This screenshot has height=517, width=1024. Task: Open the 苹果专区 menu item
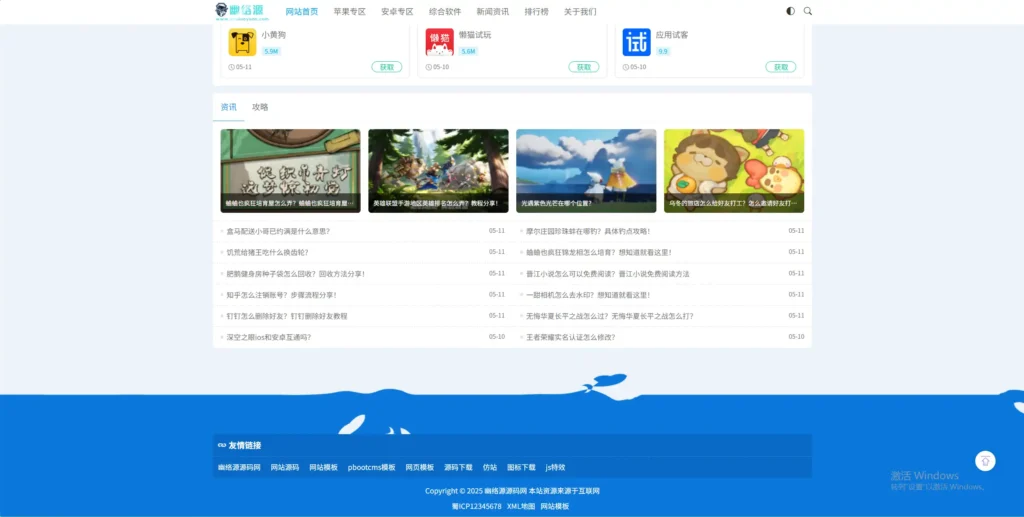tap(349, 12)
